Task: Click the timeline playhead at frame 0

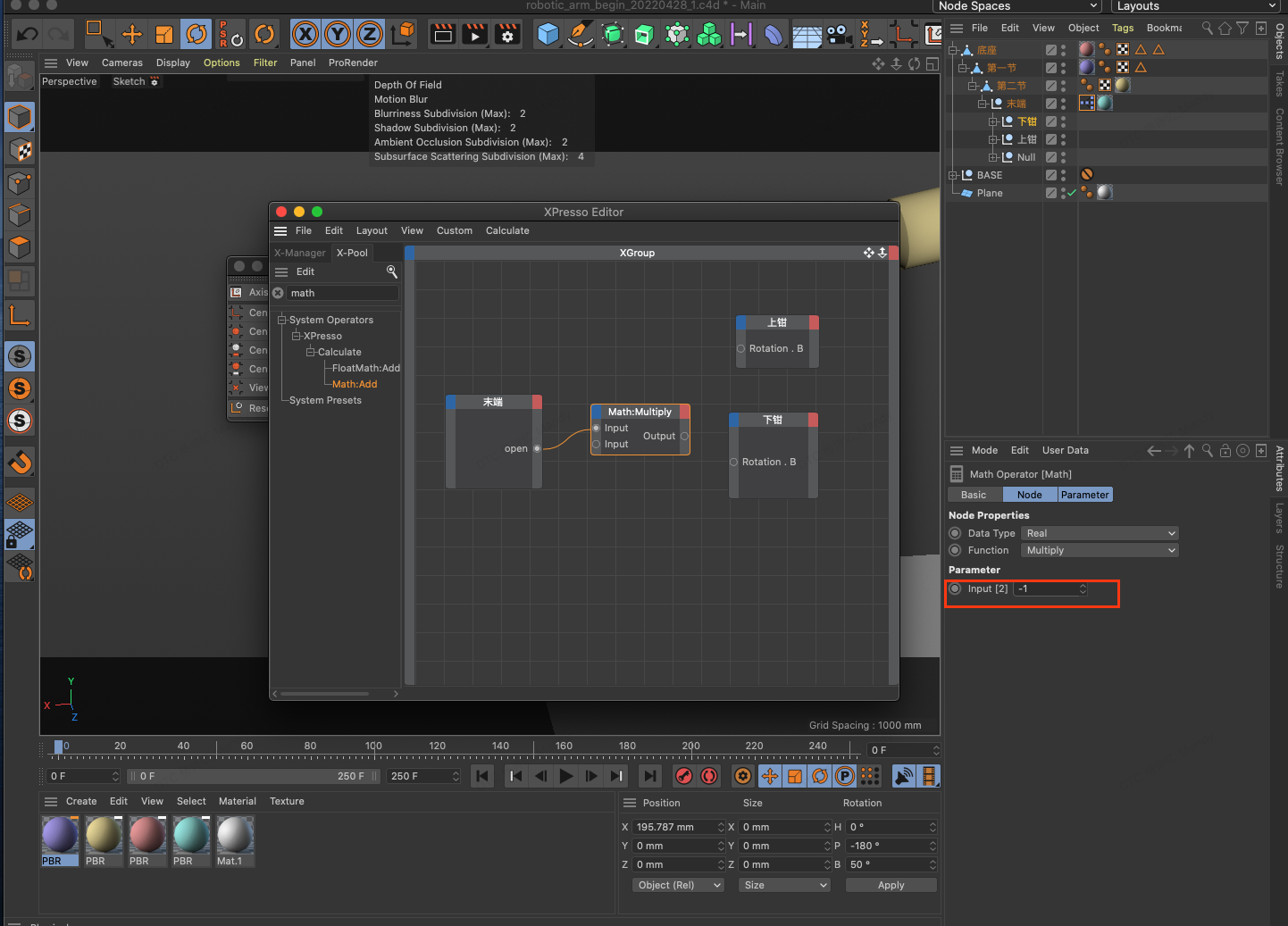Action: click(58, 747)
